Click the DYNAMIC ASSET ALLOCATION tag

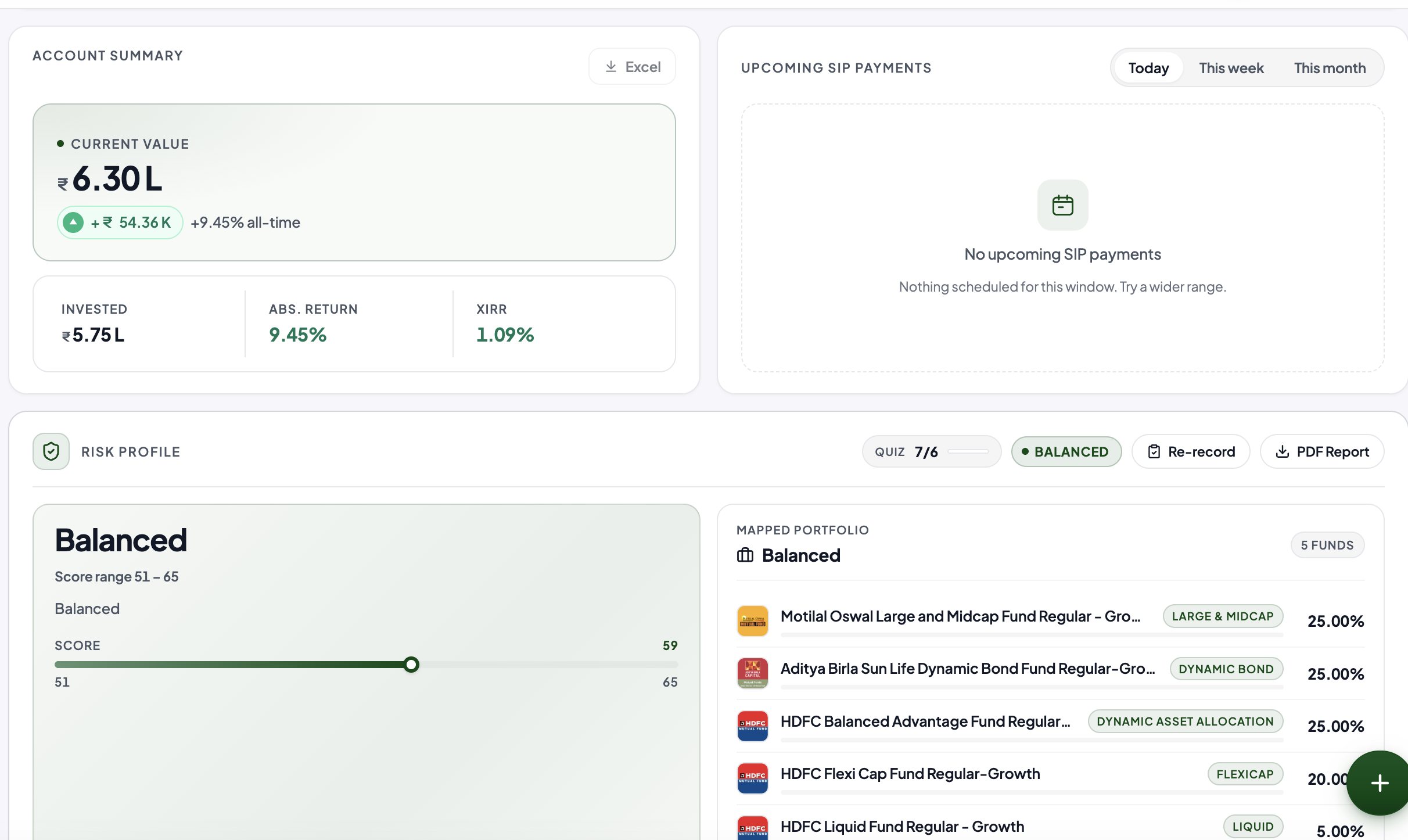coord(1185,721)
